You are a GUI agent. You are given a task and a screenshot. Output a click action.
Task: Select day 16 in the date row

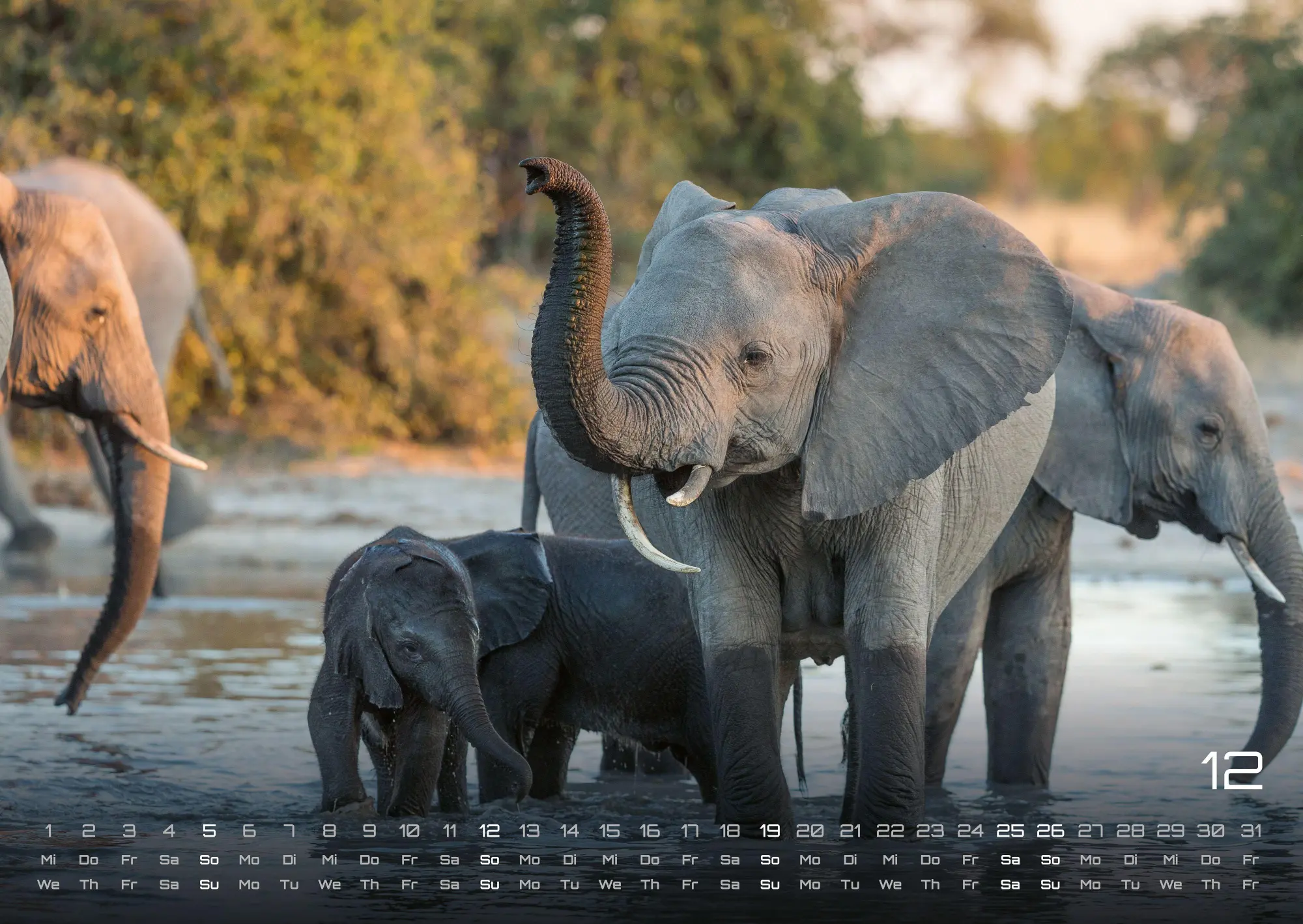coord(650,831)
